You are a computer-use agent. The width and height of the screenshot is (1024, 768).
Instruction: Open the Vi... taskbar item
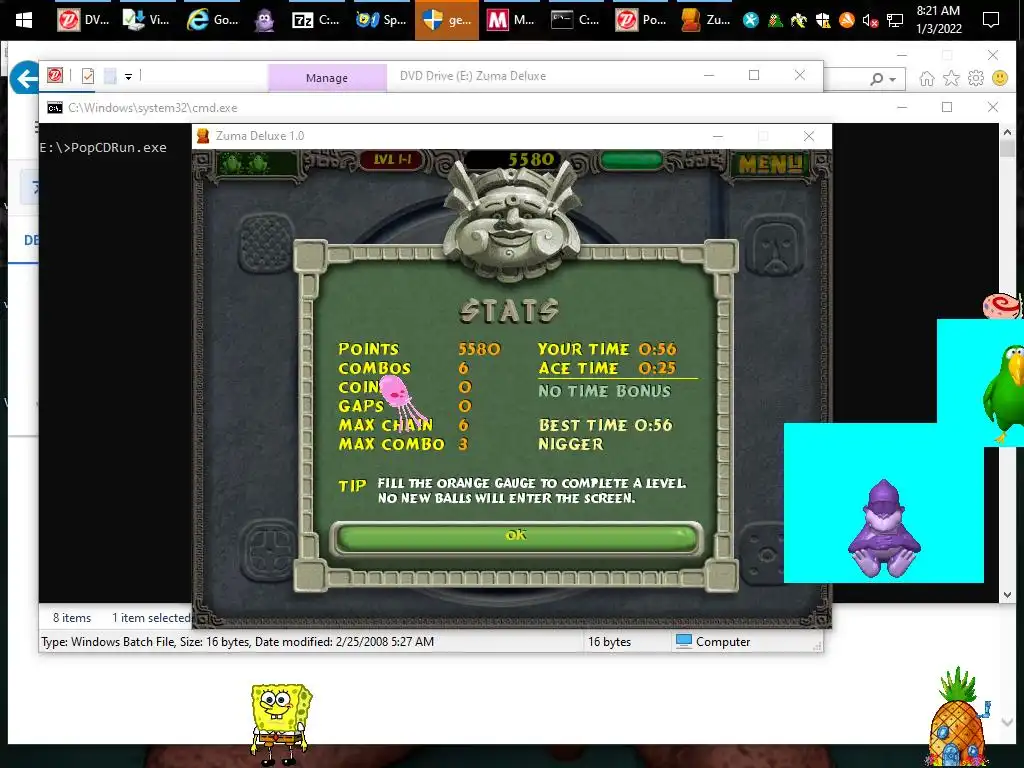click(x=148, y=20)
